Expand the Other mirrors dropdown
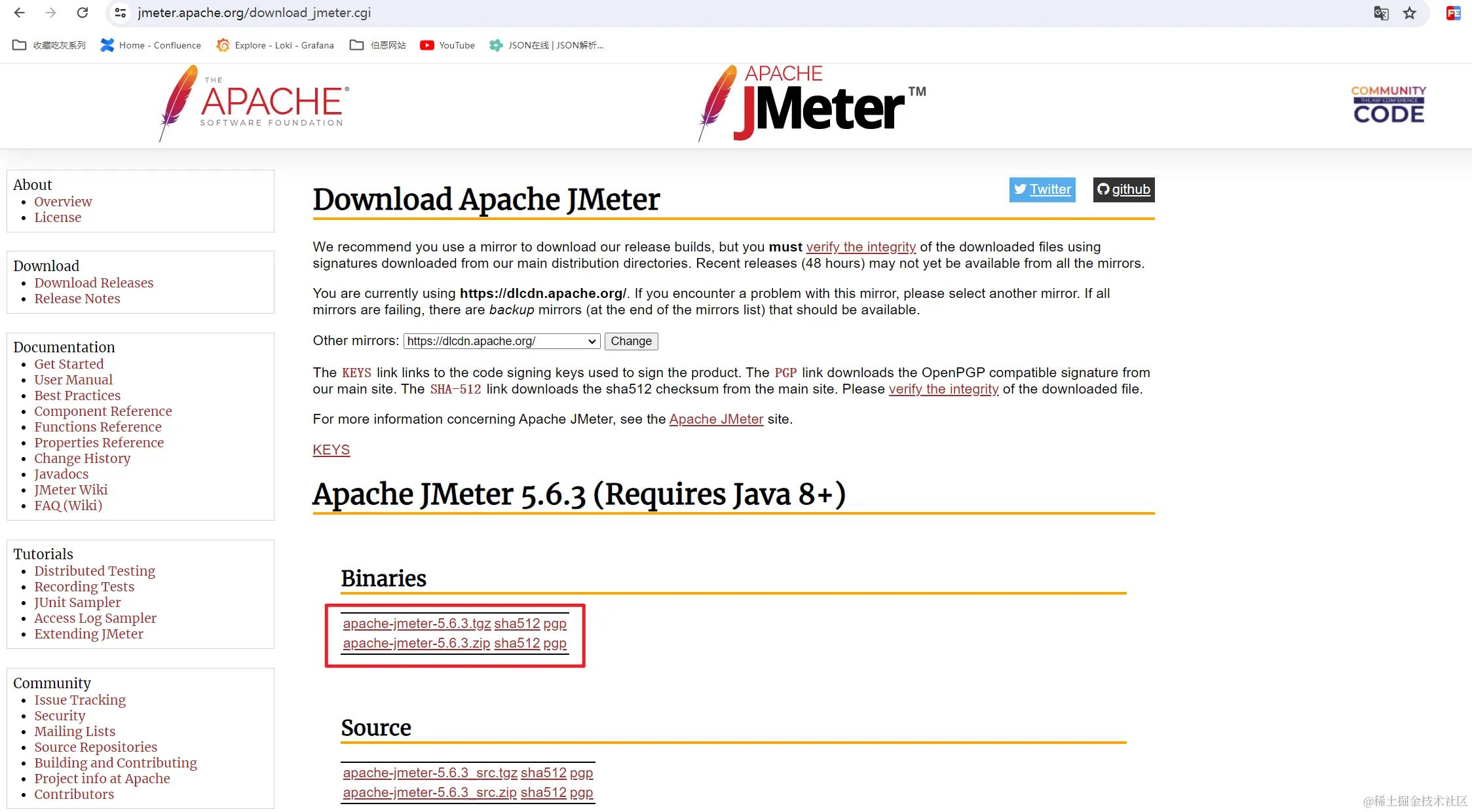 502,341
